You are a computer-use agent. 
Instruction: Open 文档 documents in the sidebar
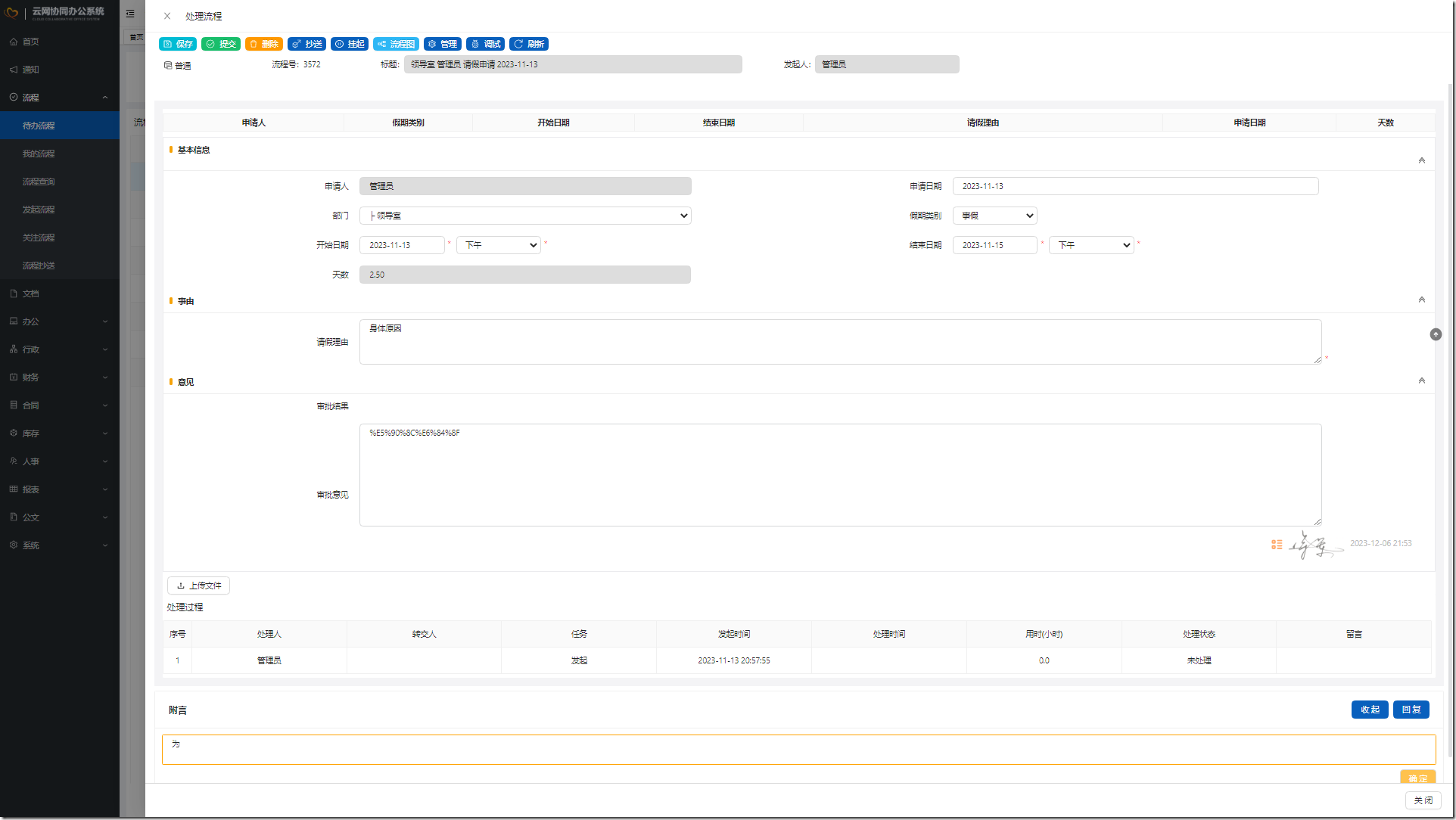pos(60,294)
